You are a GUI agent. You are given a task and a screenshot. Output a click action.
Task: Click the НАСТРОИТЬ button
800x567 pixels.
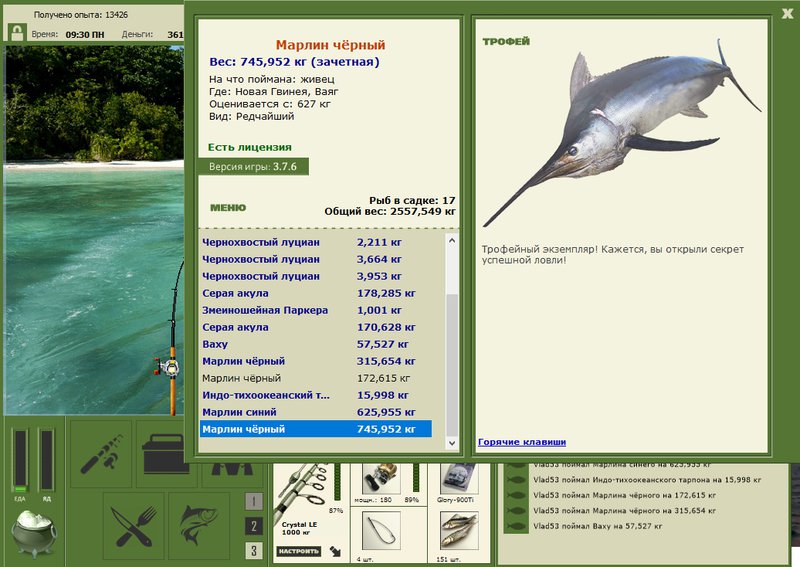pyautogui.click(x=299, y=551)
